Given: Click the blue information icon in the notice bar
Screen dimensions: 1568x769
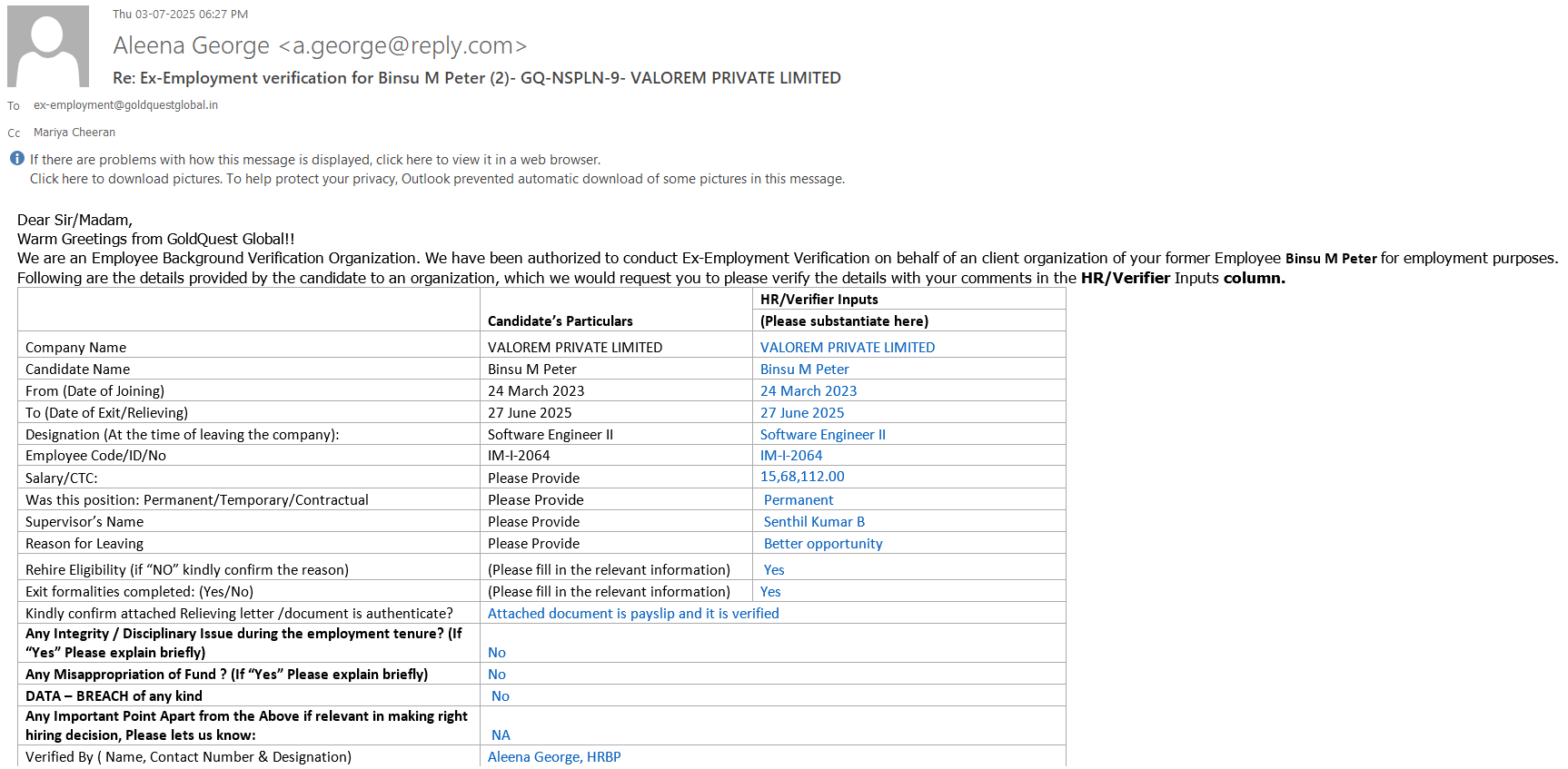Looking at the screenshot, I should click(x=17, y=159).
